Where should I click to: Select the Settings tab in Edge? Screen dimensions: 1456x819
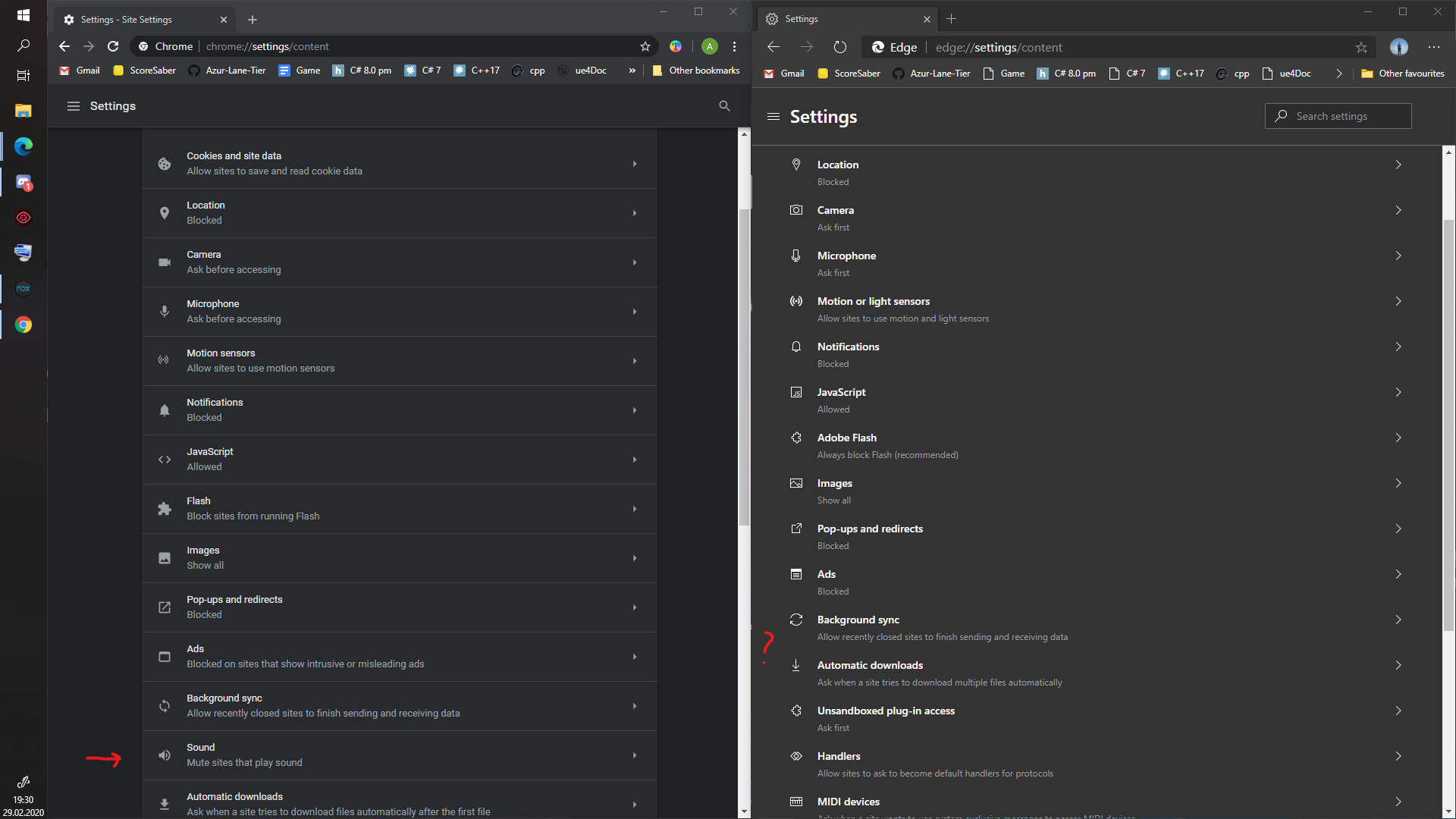847,19
